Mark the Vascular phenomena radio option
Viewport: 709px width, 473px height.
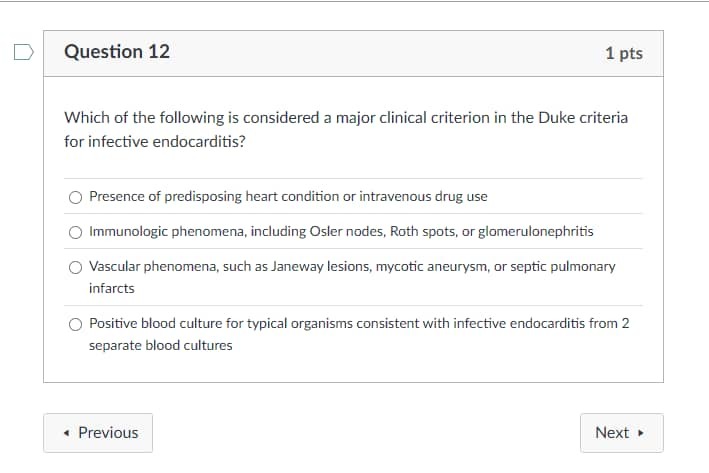[x=76, y=267]
